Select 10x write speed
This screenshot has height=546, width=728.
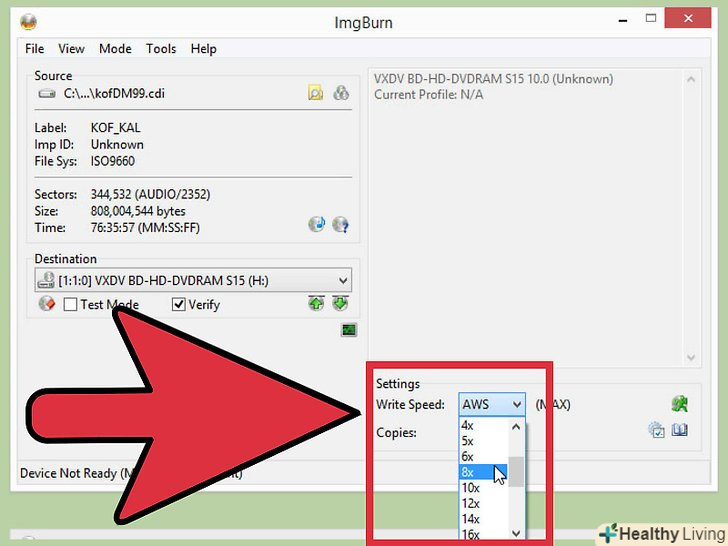point(482,488)
